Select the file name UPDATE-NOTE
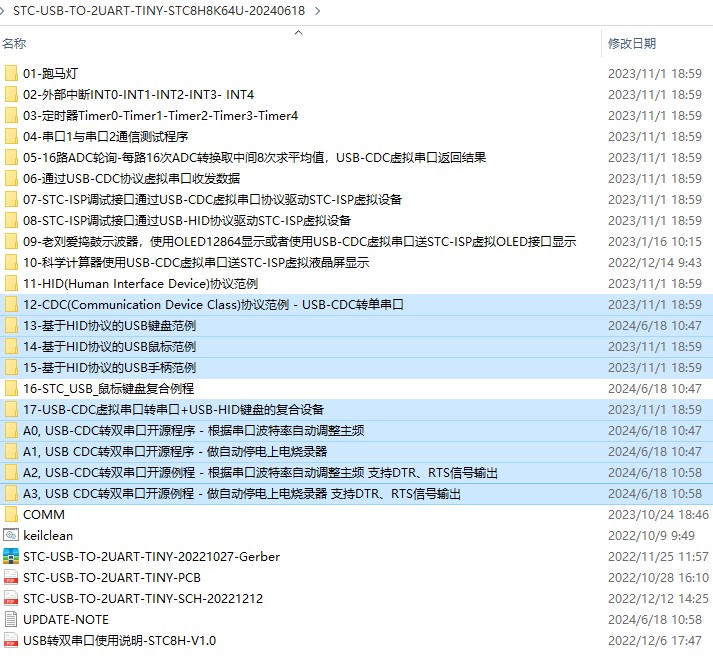 pyautogui.click(x=66, y=619)
